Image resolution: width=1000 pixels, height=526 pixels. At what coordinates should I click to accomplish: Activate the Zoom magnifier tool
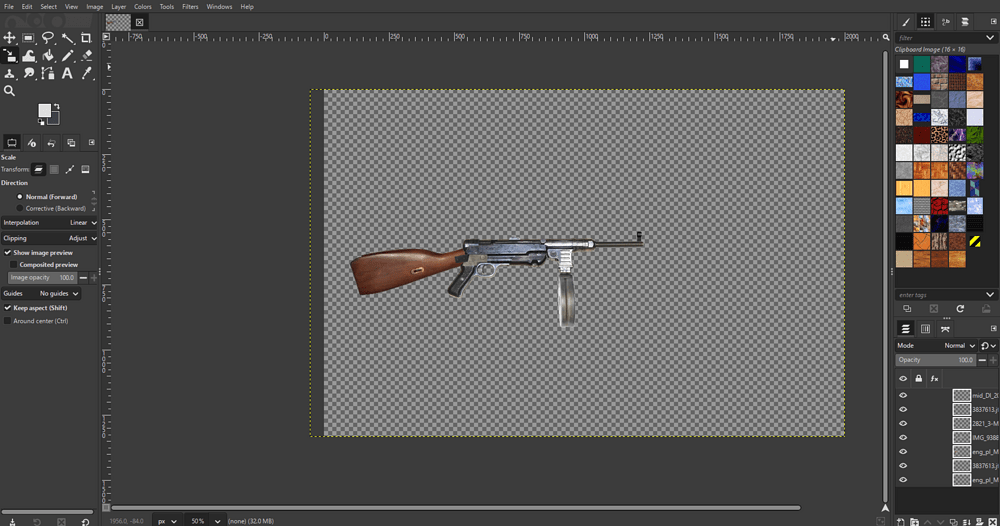point(9,91)
